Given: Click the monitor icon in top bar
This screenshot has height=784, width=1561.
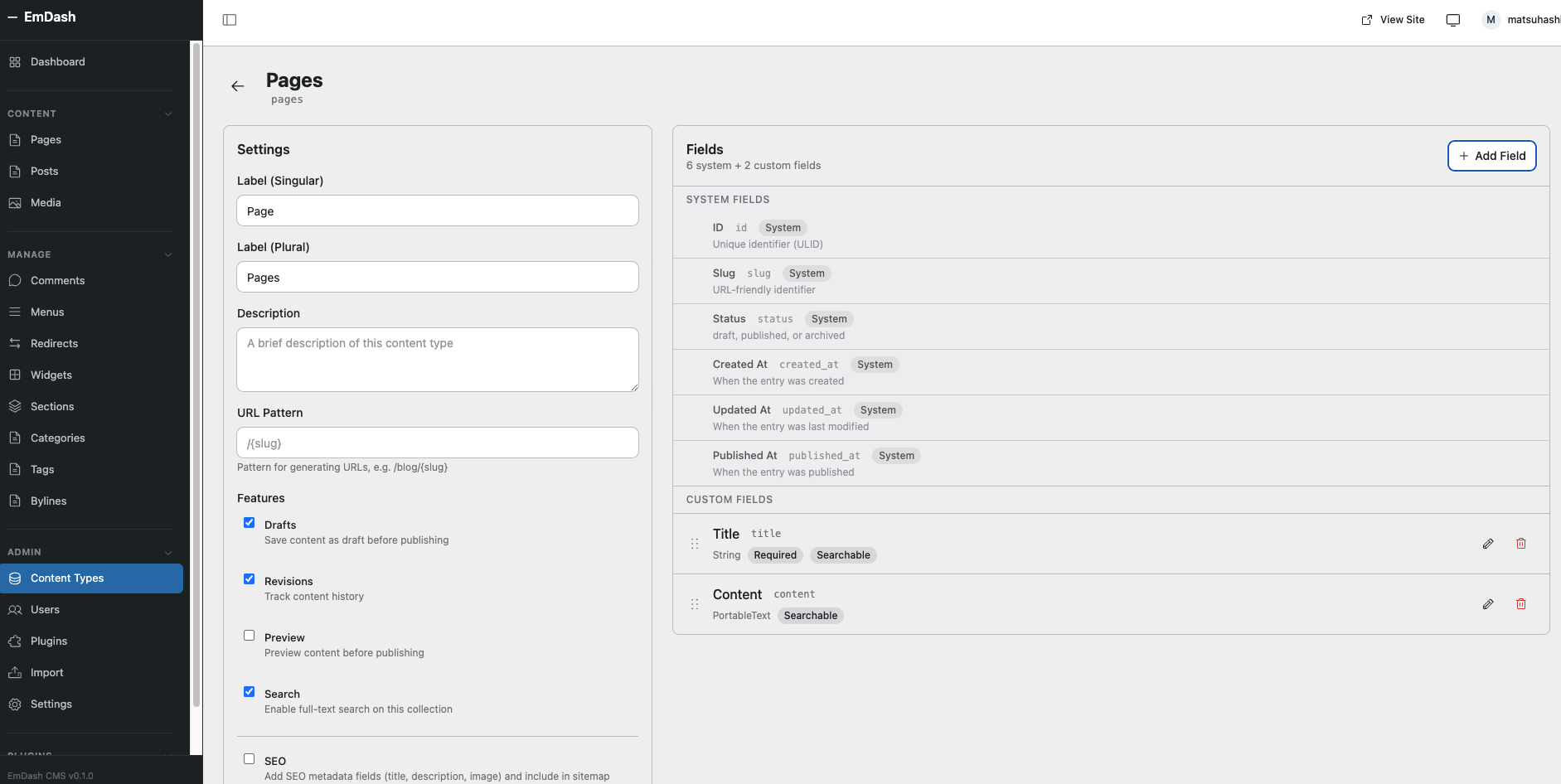Looking at the screenshot, I should coord(1453,20).
